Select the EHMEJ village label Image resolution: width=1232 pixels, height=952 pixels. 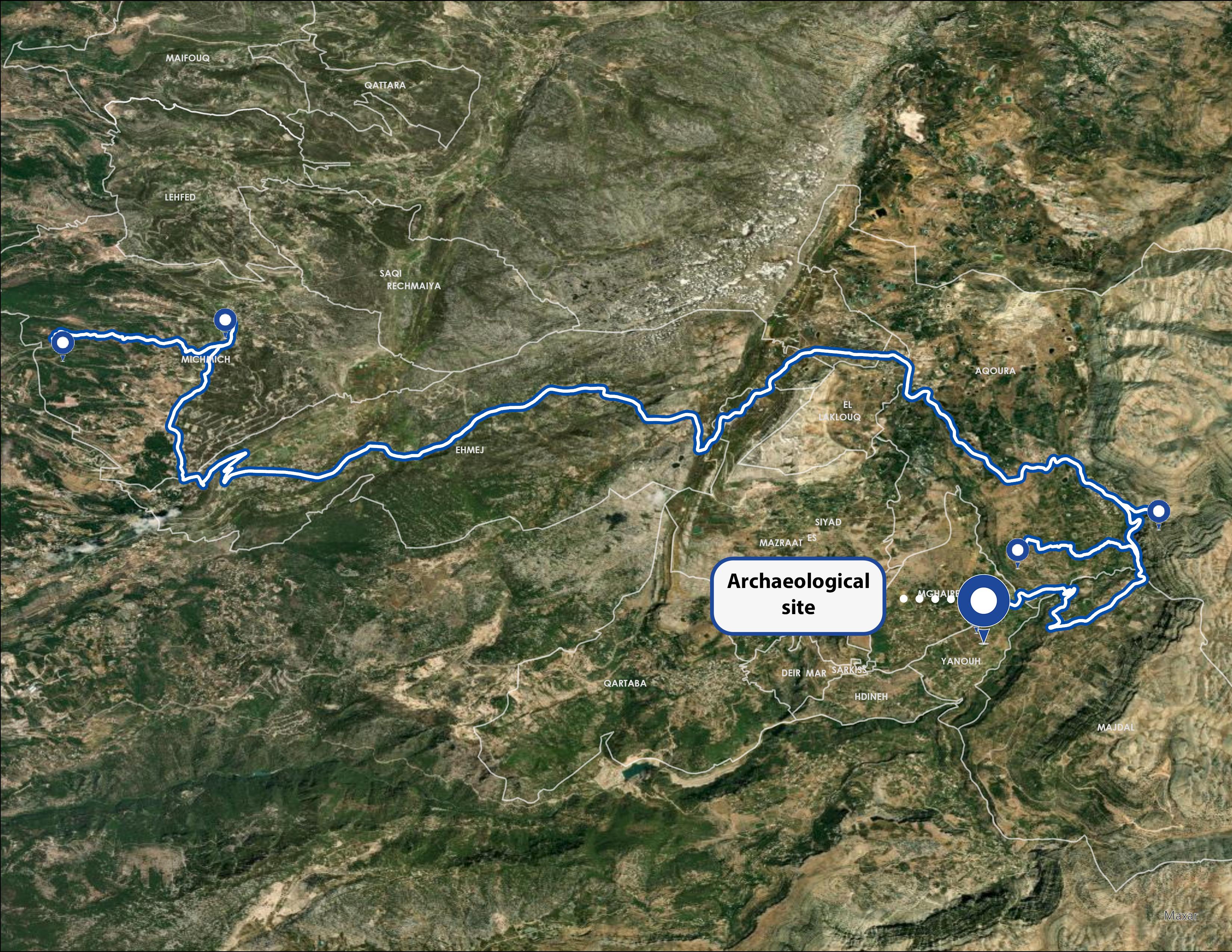[x=470, y=450]
